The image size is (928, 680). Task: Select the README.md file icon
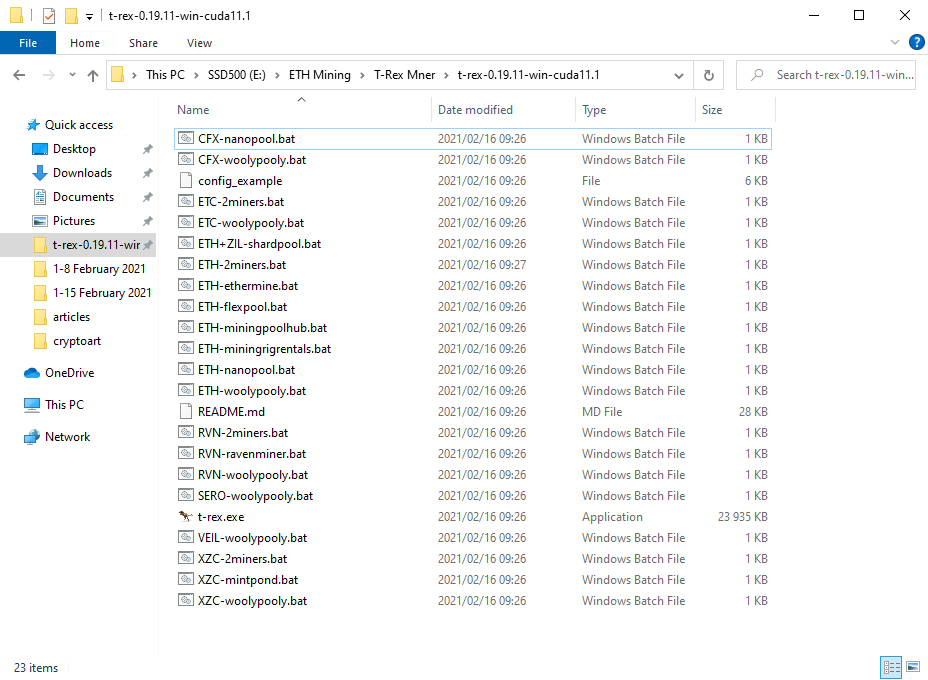point(186,411)
